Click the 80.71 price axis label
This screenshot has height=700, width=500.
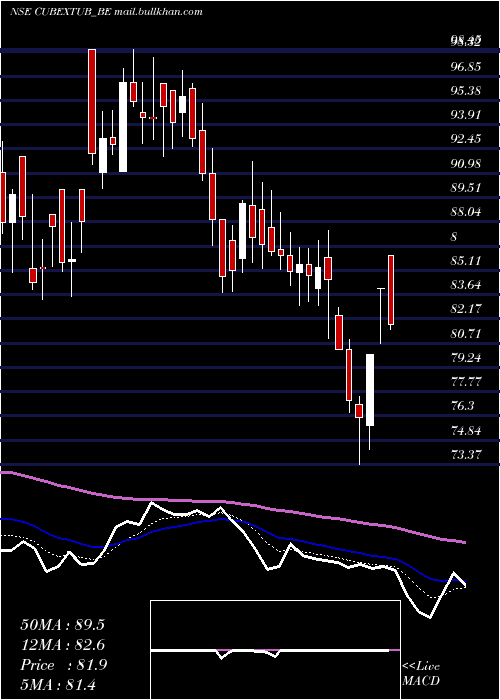[x=466, y=334]
